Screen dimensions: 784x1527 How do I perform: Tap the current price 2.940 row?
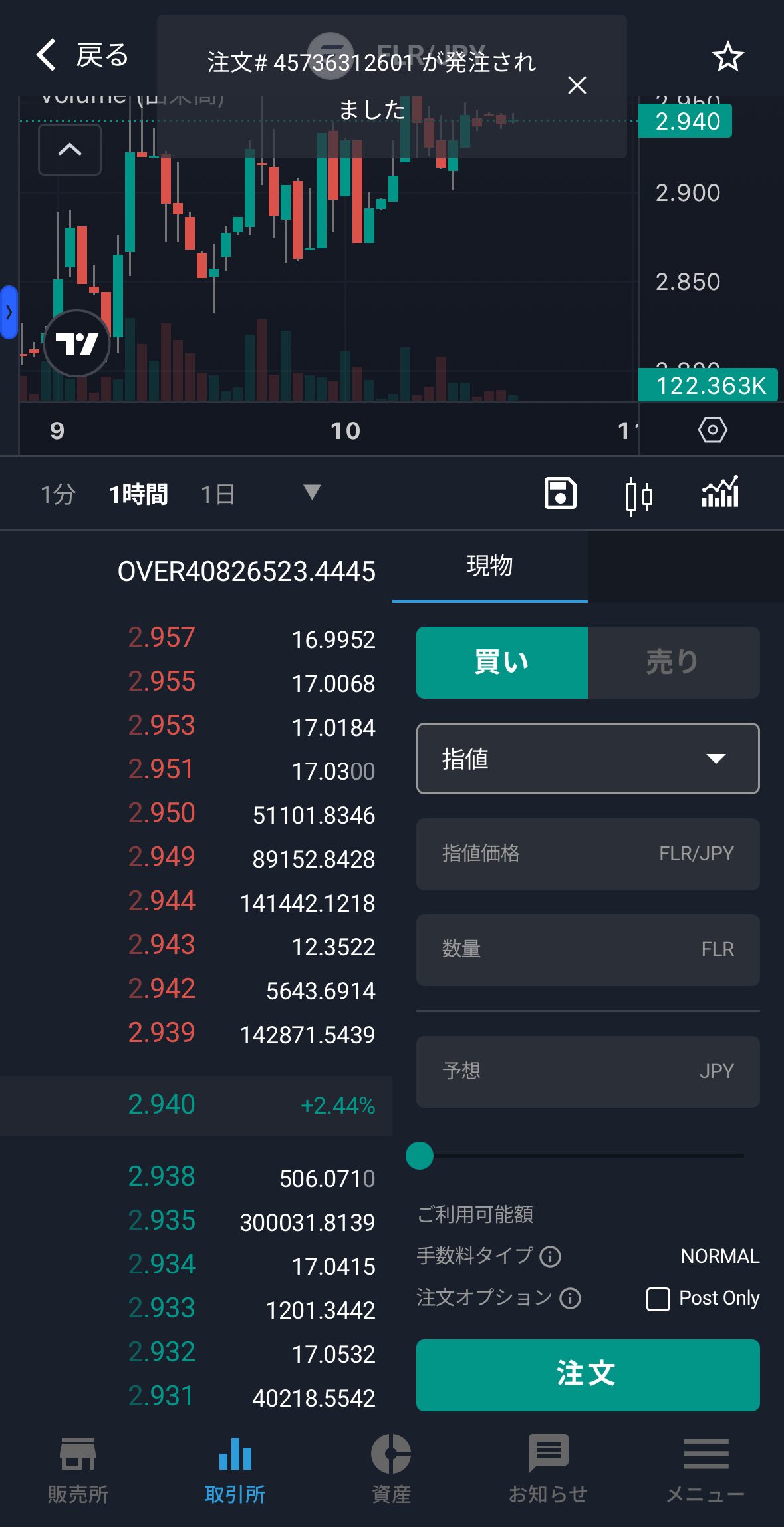(x=196, y=1105)
